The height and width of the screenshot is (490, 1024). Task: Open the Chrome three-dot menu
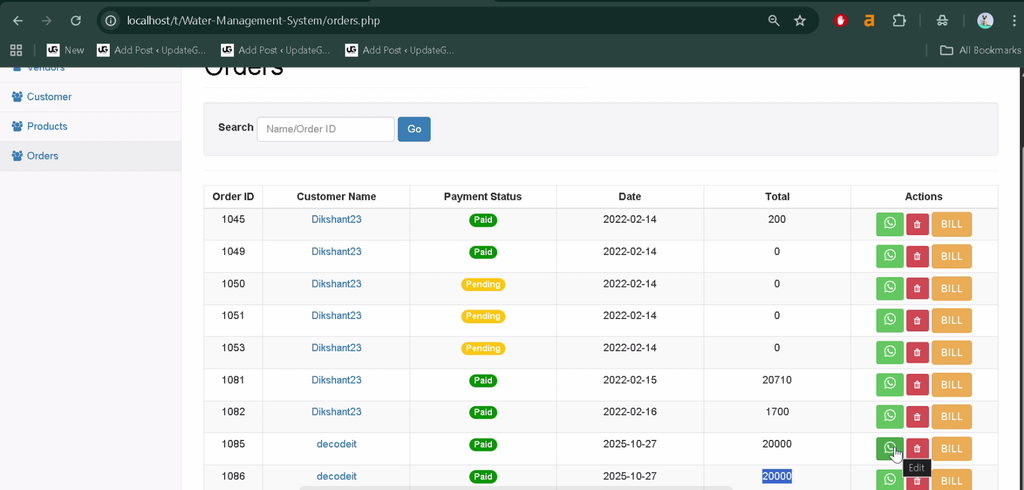pyautogui.click(x=1012, y=21)
